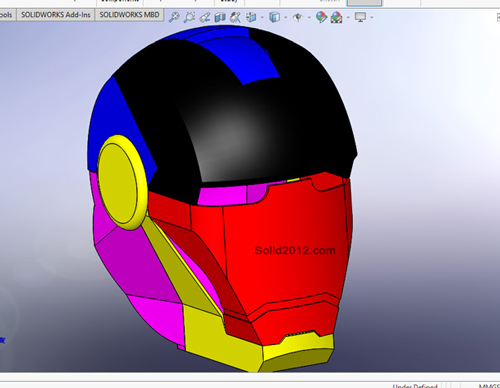Viewport: 500px width, 388px height.
Task: Open the Edit Appearance color ball icon
Action: [321, 17]
